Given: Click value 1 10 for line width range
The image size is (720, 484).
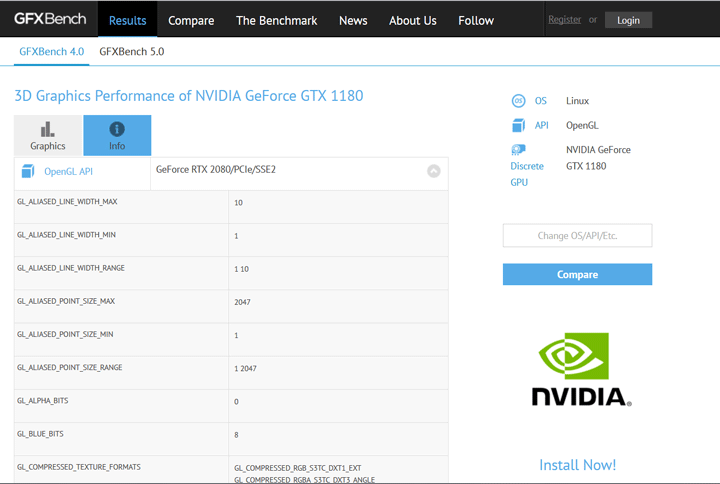Looking at the screenshot, I should click(x=242, y=269).
